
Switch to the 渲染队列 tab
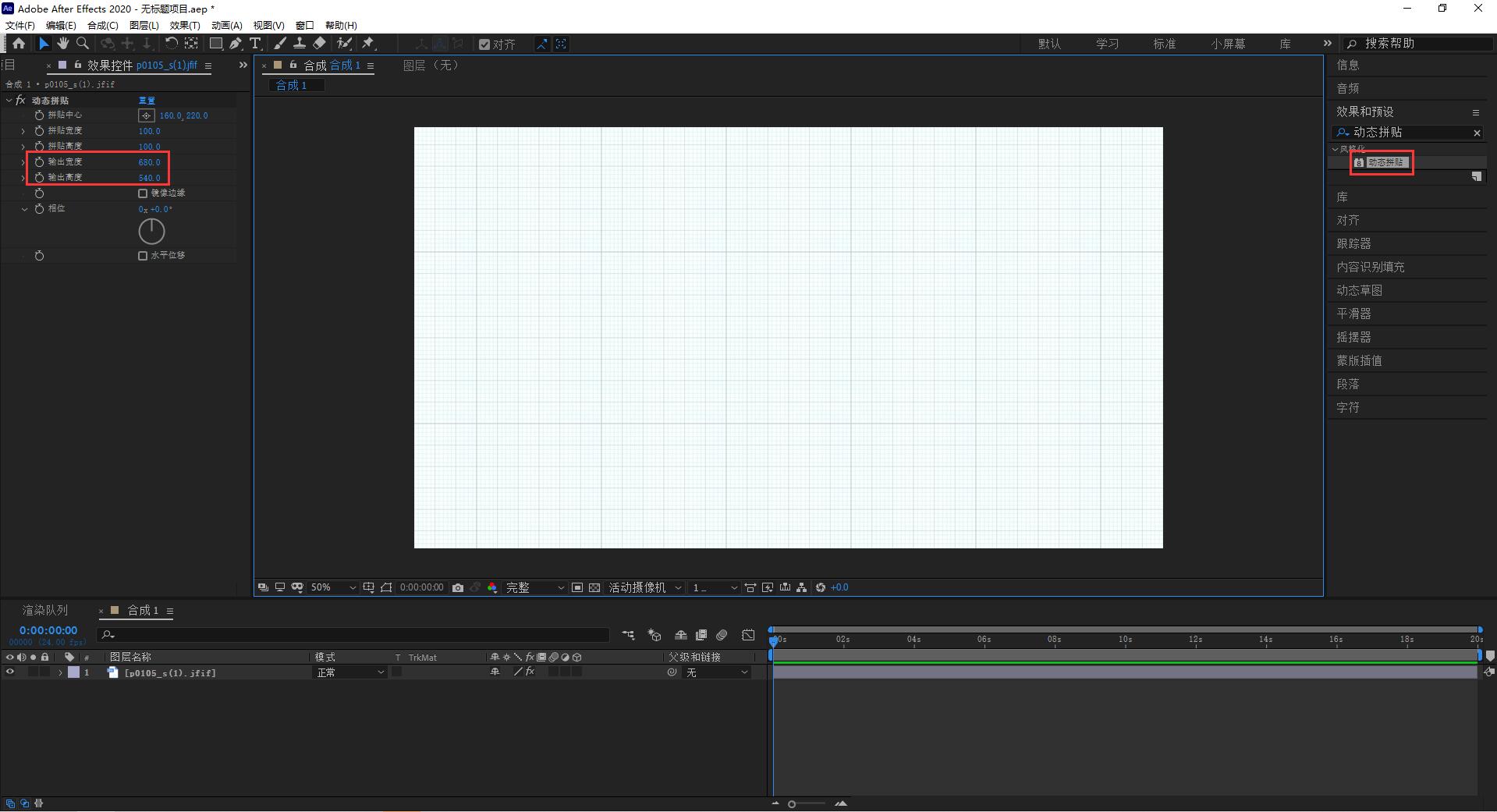pyautogui.click(x=45, y=610)
